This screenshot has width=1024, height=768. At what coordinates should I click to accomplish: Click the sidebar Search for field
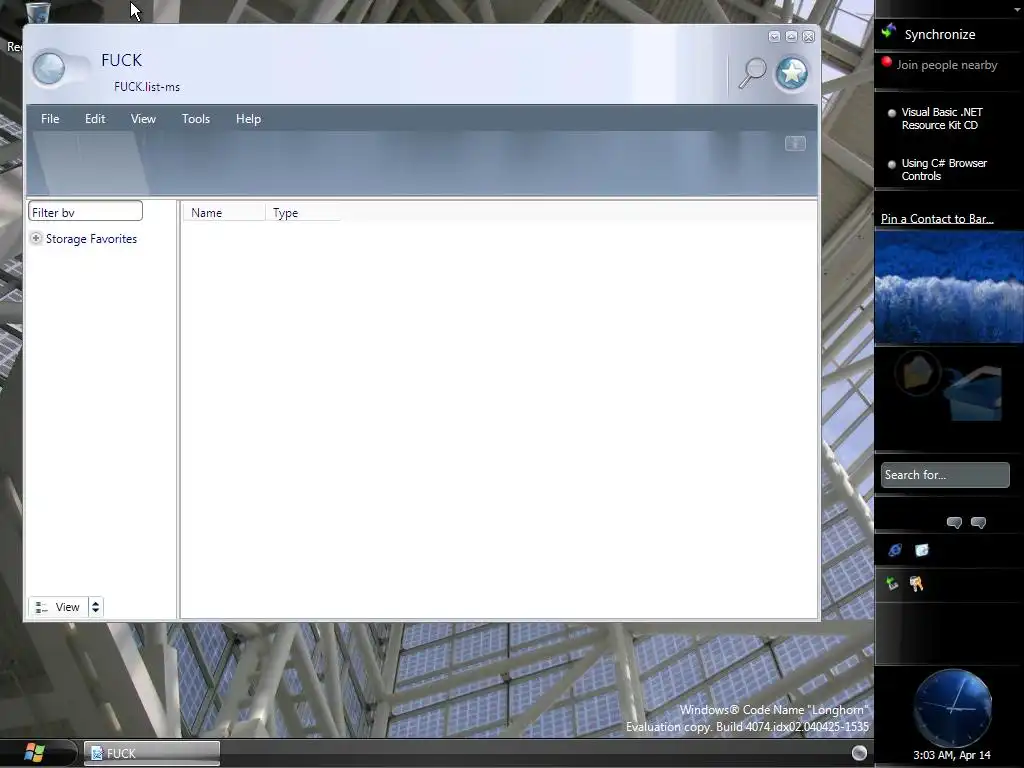[945, 475]
